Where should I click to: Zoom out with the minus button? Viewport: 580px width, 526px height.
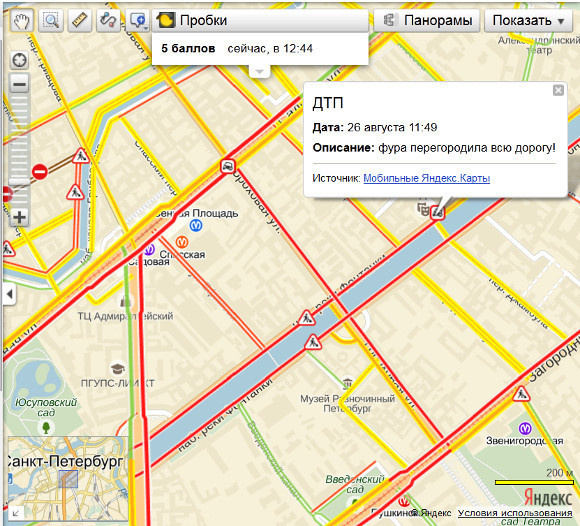coord(19,84)
